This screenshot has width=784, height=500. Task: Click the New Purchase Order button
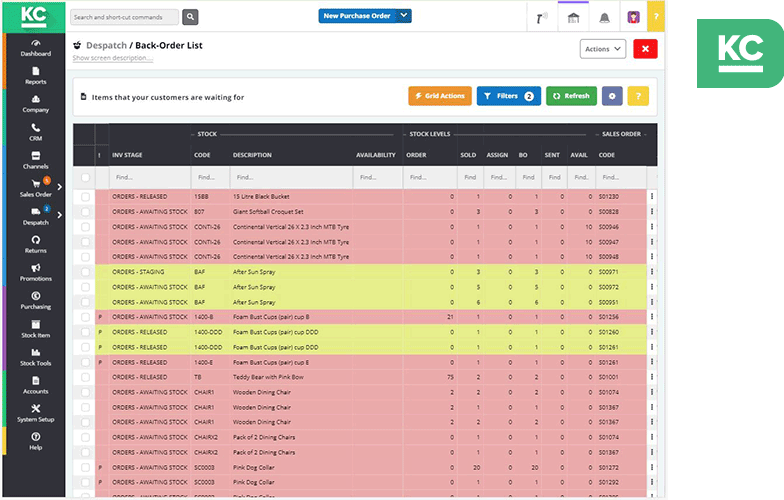point(357,16)
